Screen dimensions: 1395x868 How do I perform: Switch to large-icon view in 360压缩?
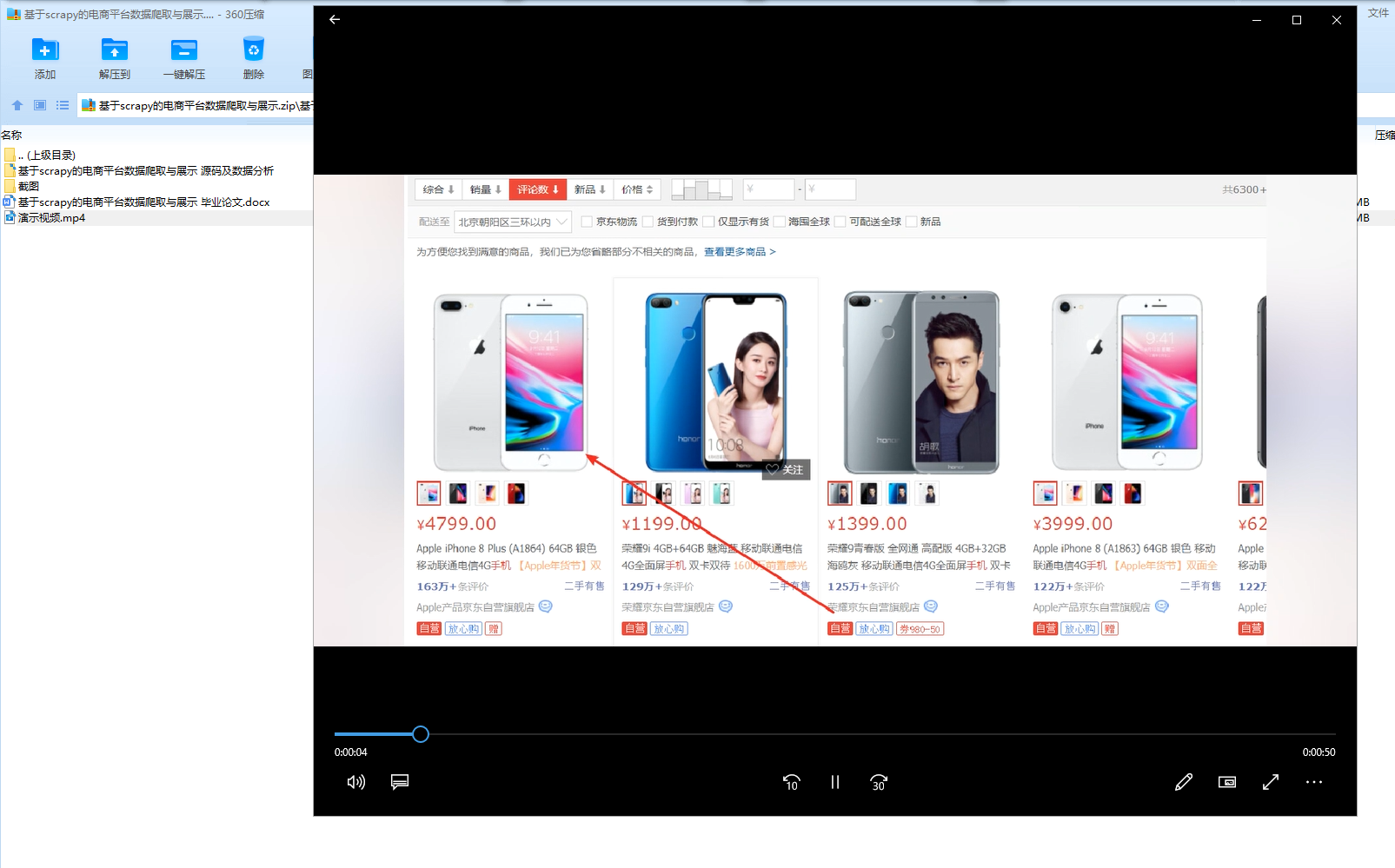coord(40,105)
